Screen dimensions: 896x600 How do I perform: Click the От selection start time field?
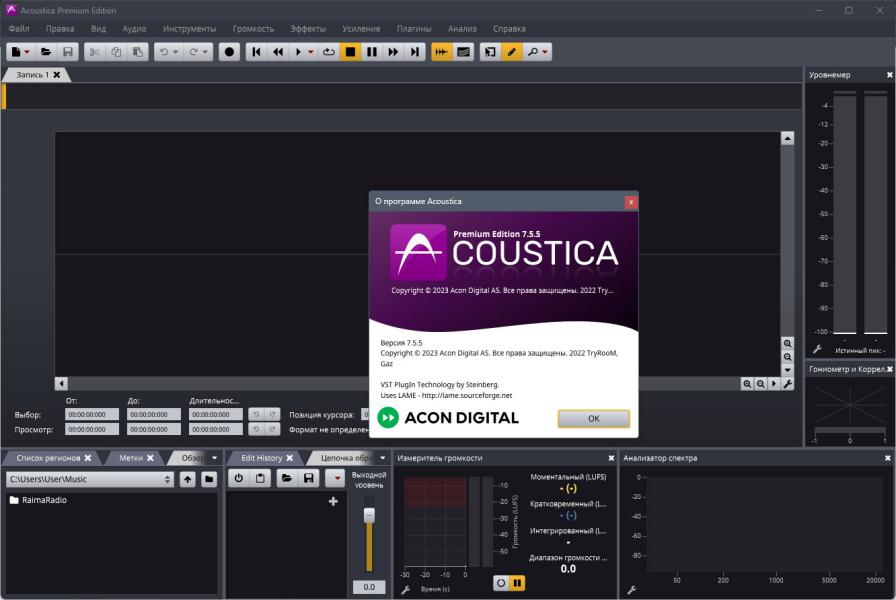pos(92,414)
